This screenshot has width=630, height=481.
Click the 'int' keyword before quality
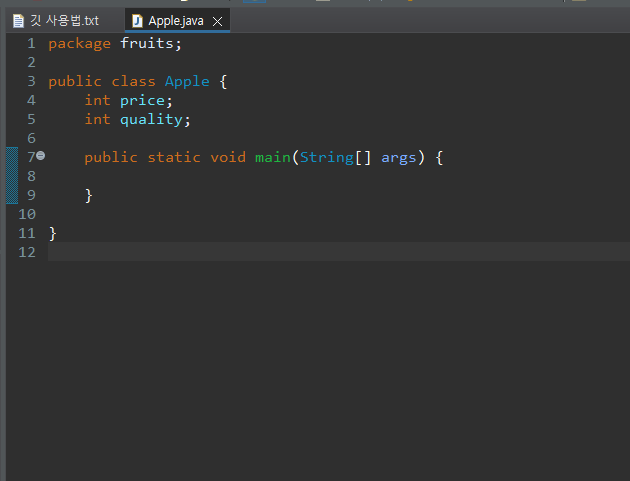[98, 119]
